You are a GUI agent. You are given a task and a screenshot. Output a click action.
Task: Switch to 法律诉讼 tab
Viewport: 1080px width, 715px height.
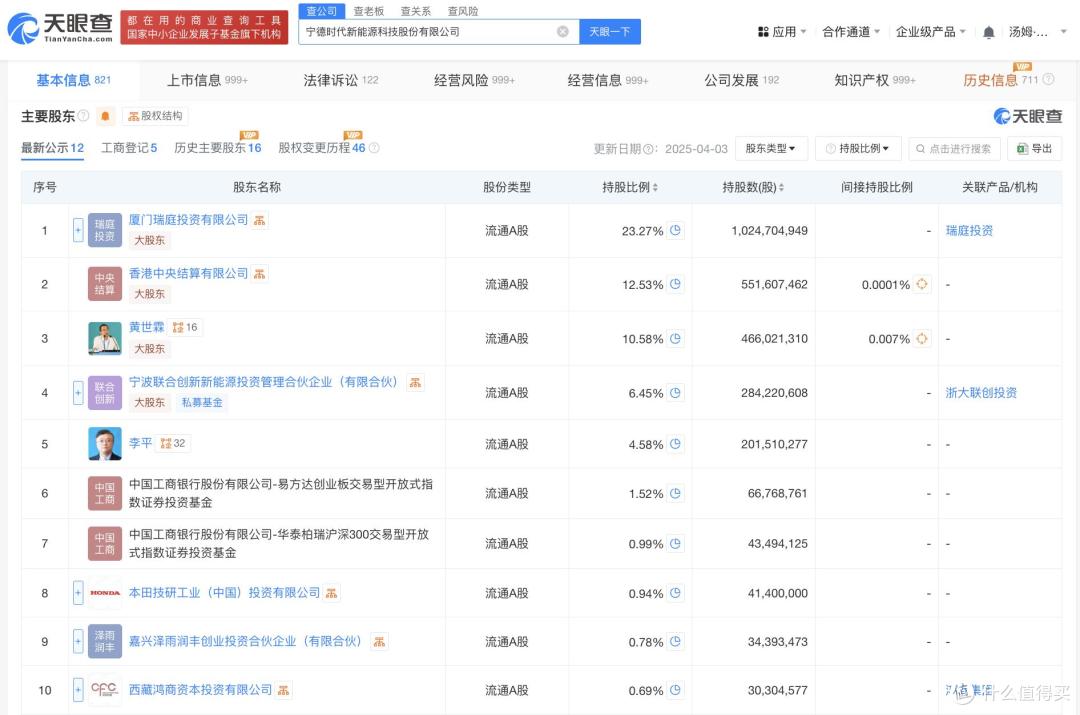click(341, 81)
